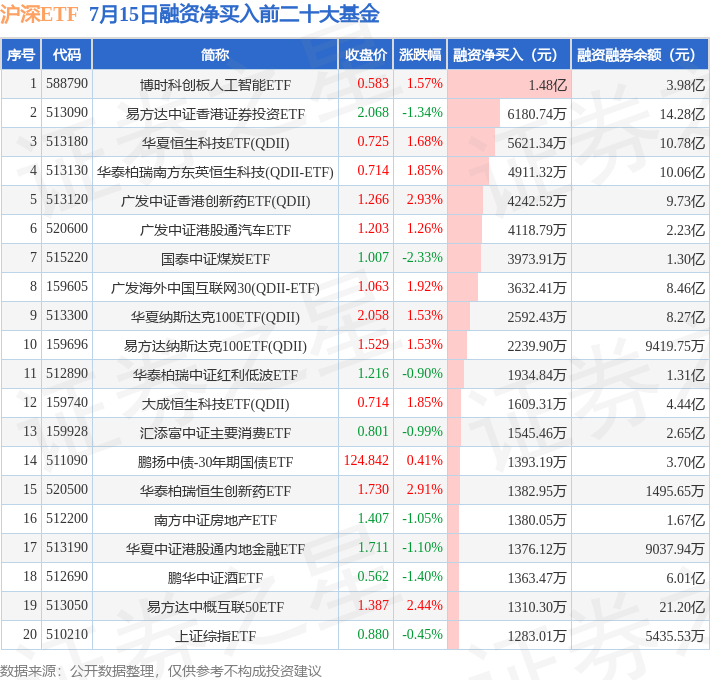The width and height of the screenshot is (710, 680).
Task: Select fund code 513180
Action: pyautogui.click(x=67, y=142)
